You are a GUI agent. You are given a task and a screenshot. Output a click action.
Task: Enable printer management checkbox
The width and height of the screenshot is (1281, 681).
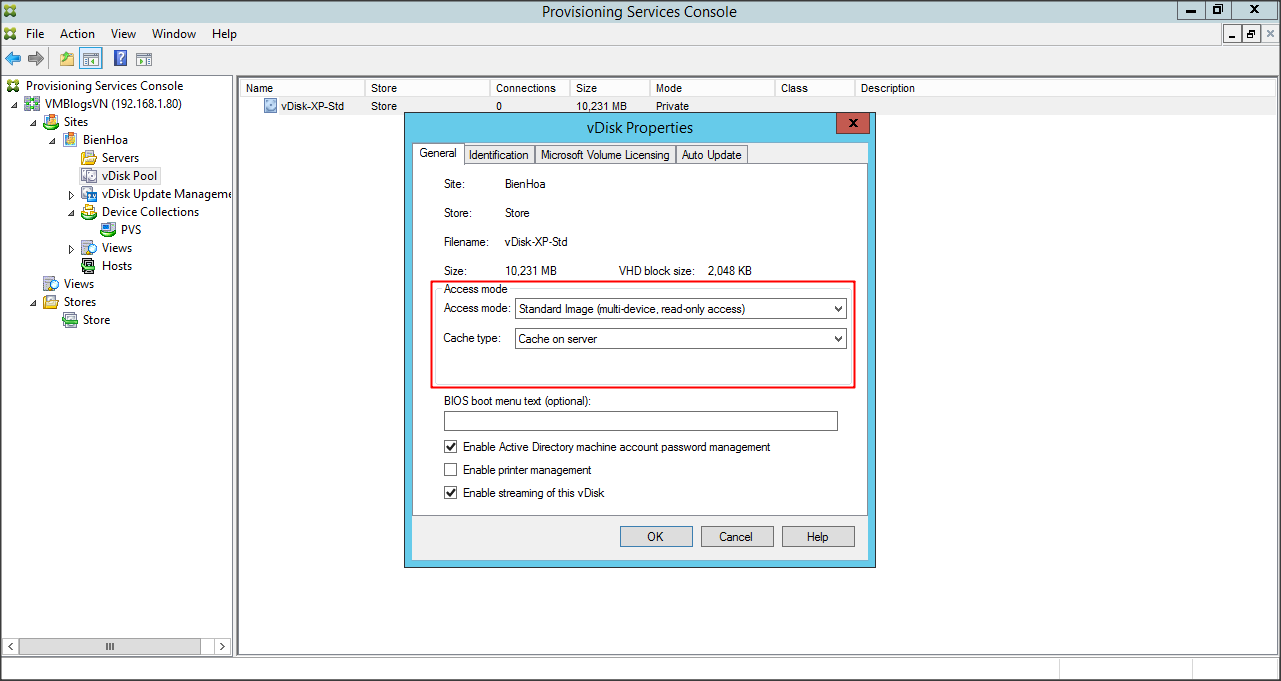(451, 470)
